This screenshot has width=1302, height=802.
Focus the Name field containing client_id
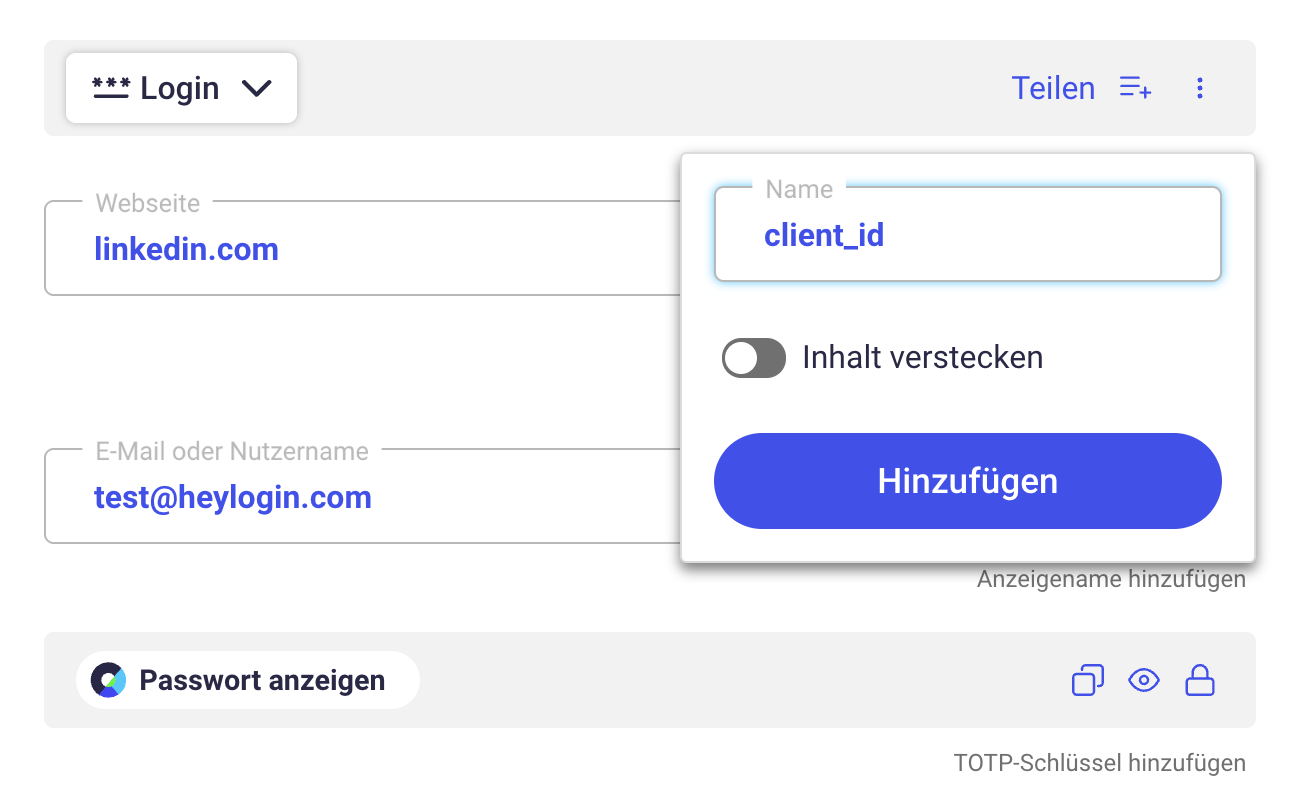(x=967, y=236)
